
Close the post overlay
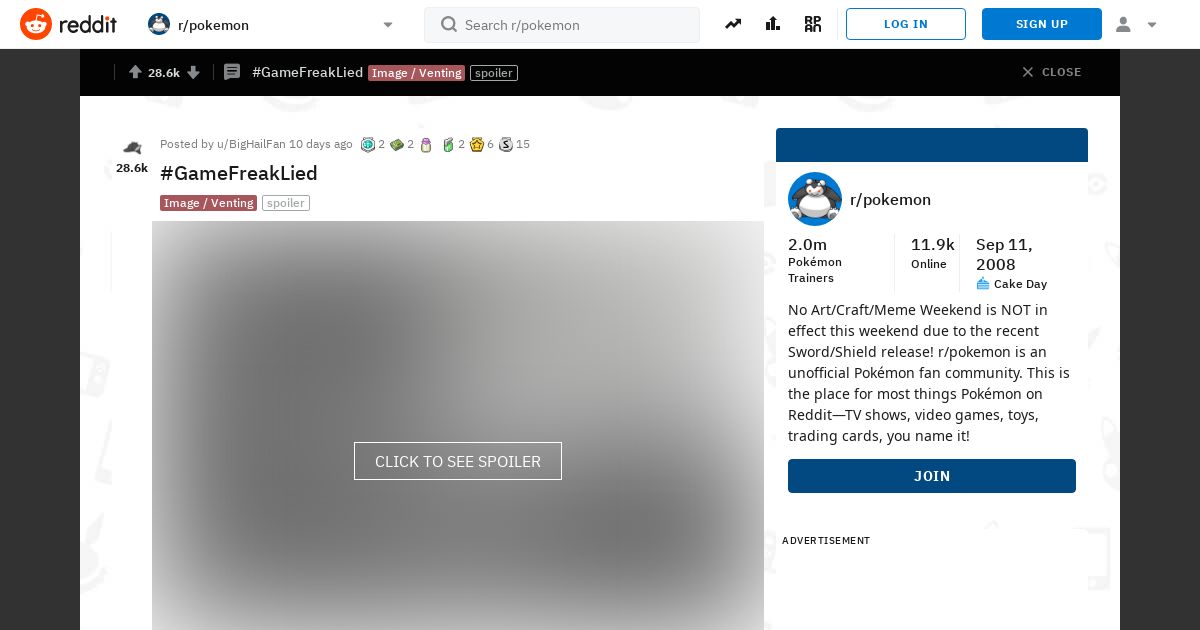coord(1051,72)
